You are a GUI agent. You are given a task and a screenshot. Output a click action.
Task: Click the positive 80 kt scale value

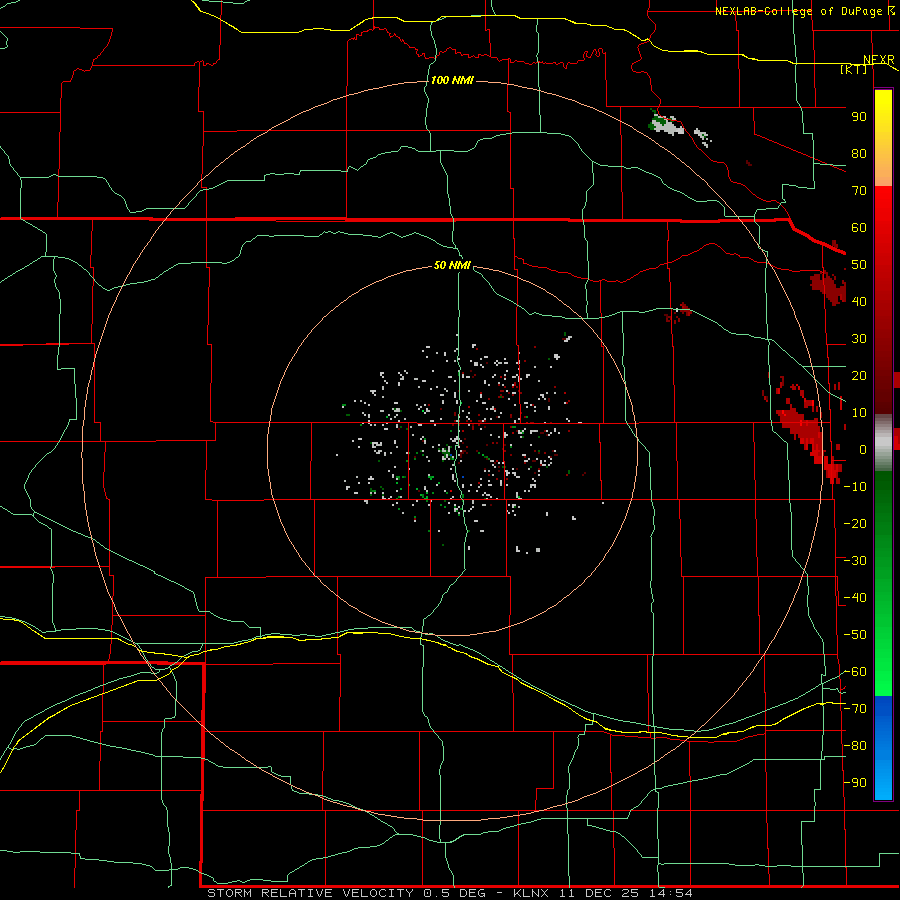click(x=859, y=154)
